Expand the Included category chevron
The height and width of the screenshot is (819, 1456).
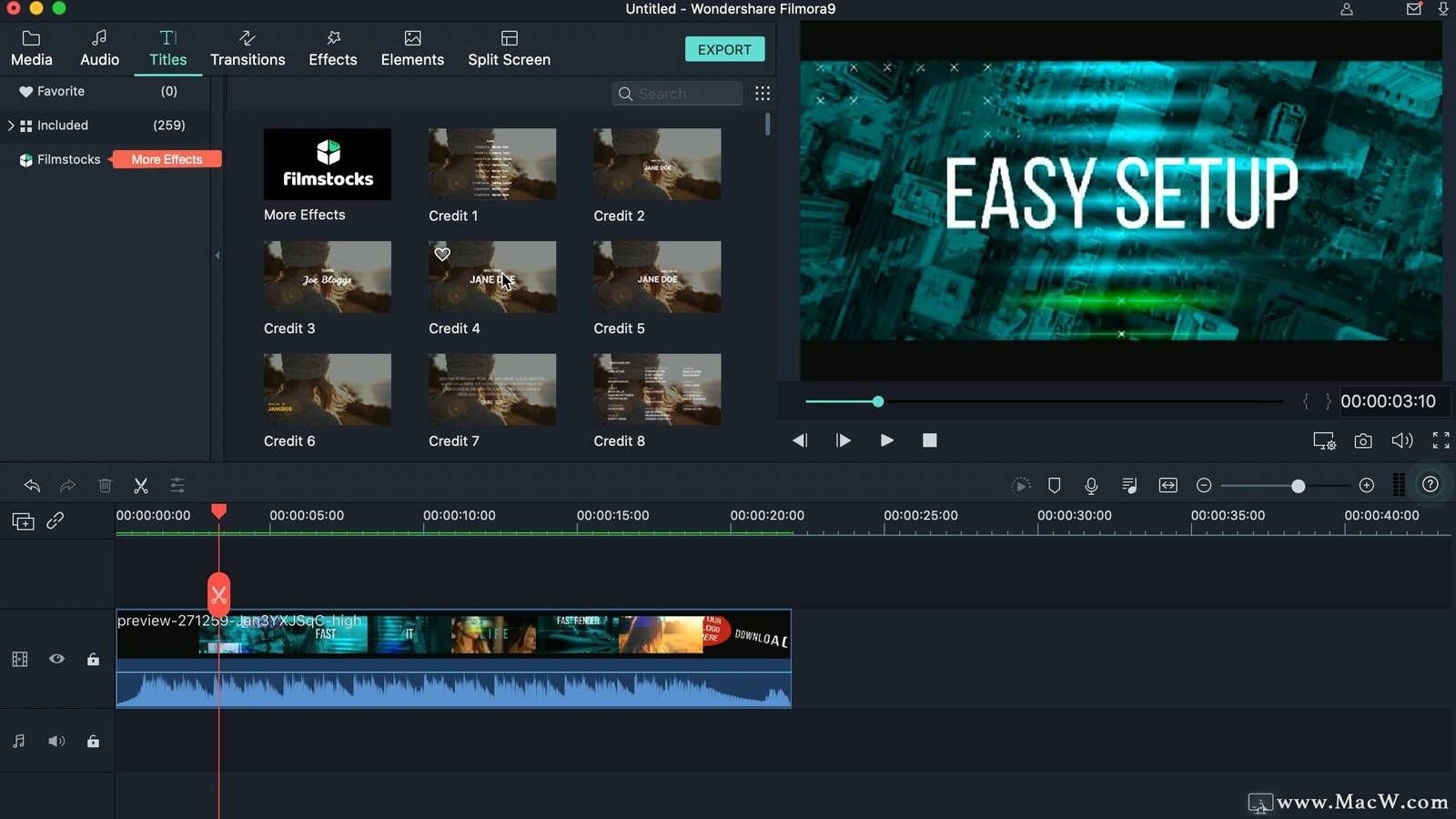click(11, 126)
